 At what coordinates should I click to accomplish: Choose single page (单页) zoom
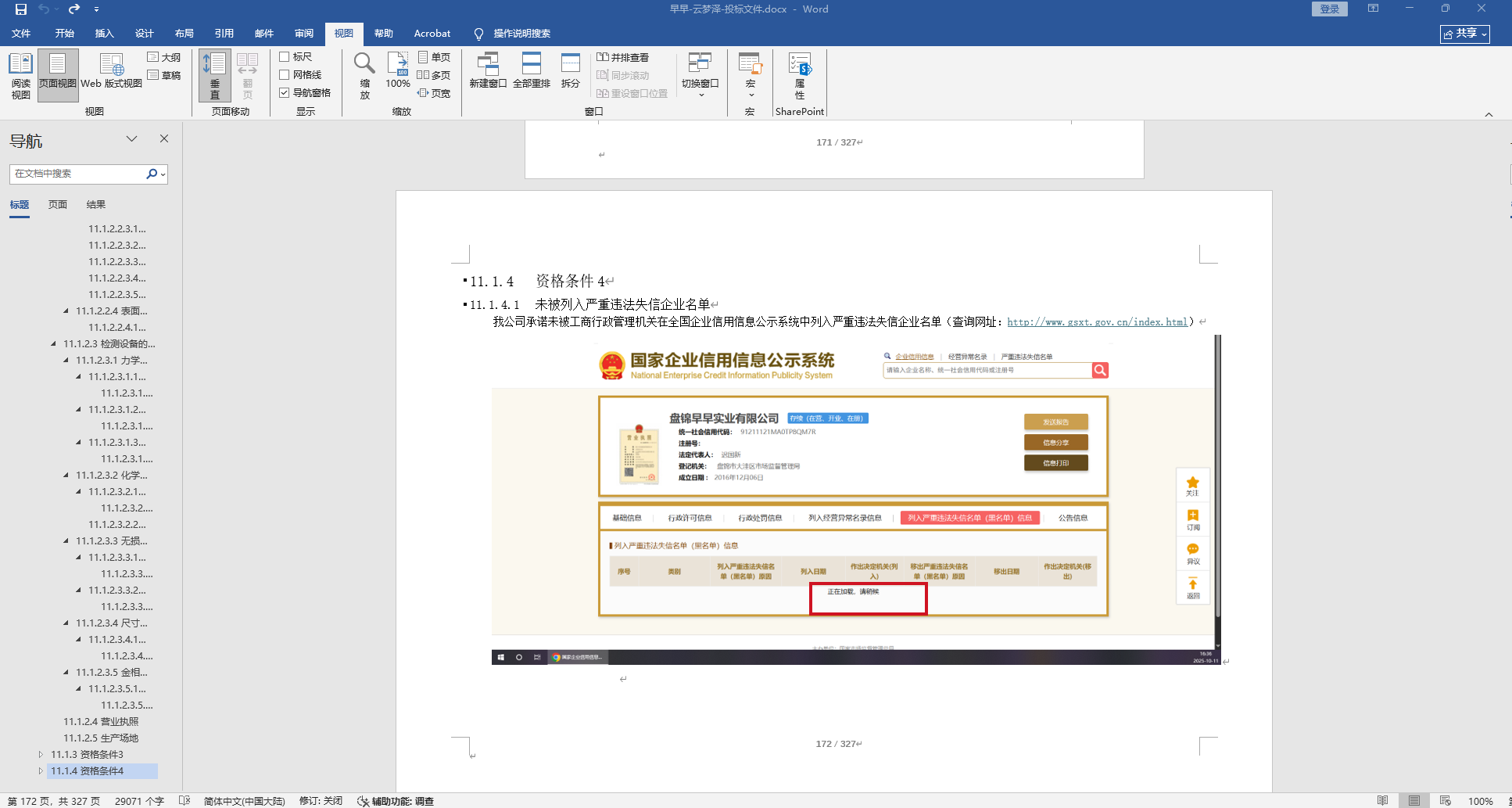[435, 57]
